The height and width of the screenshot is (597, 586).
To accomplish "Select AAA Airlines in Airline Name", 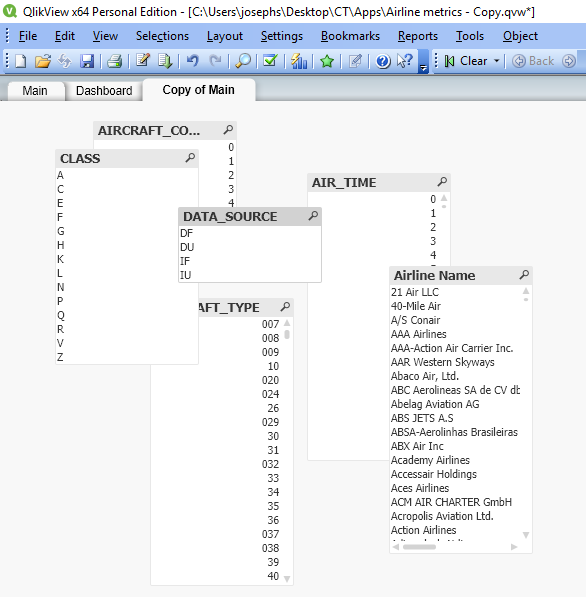I will pyautogui.click(x=456, y=334).
